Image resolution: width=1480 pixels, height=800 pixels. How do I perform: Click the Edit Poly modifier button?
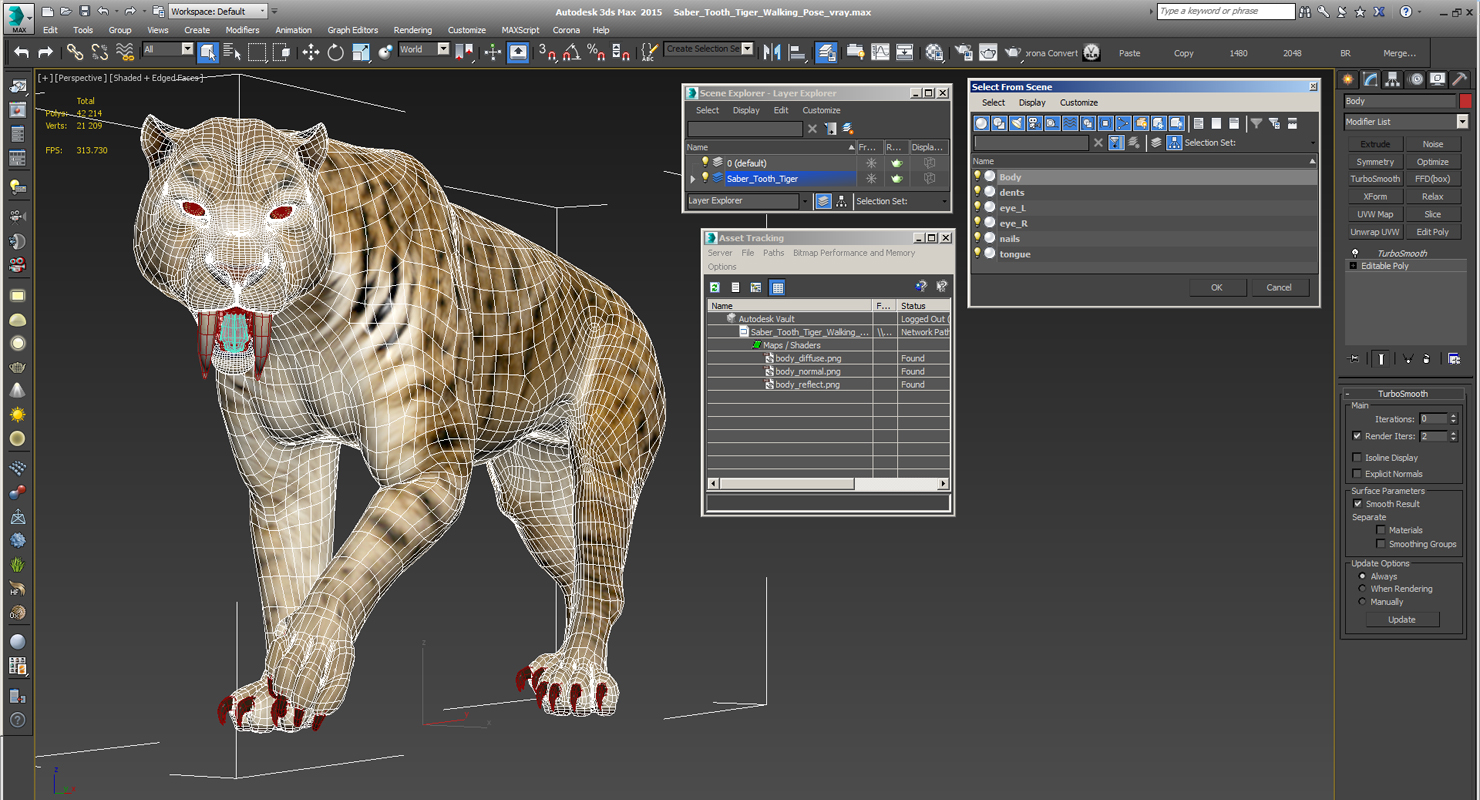click(1432, 232)
